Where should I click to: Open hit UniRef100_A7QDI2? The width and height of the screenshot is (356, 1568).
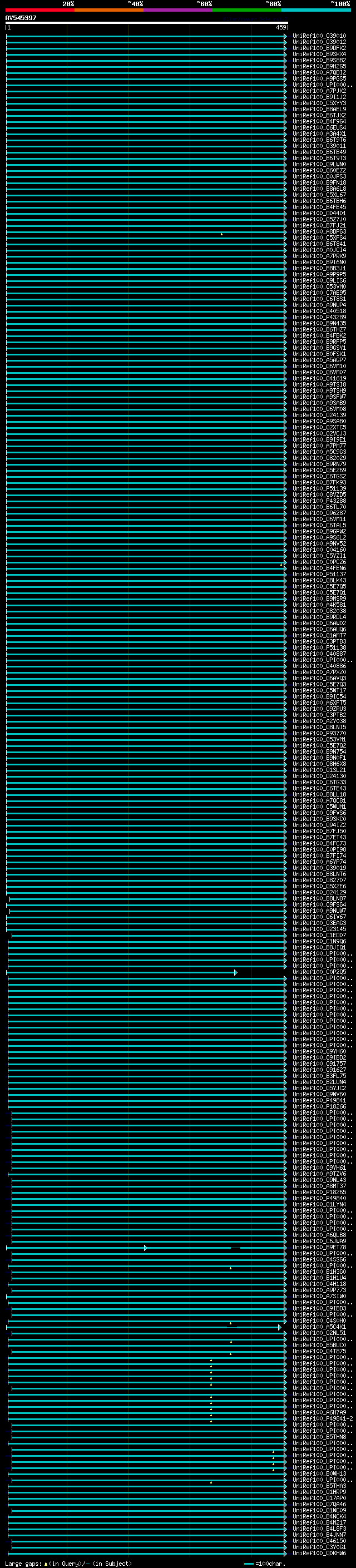(x=319, y=72)
